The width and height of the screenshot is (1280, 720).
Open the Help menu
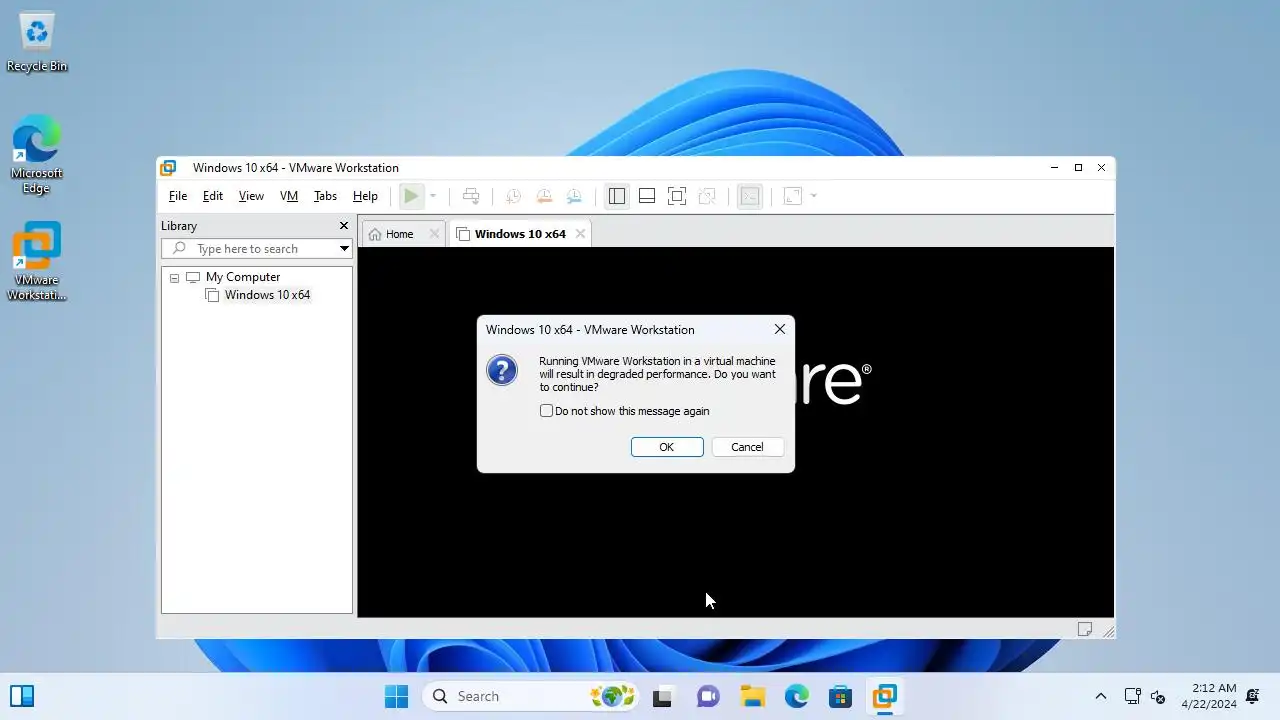pyautogui.click(x=365, y=196)
